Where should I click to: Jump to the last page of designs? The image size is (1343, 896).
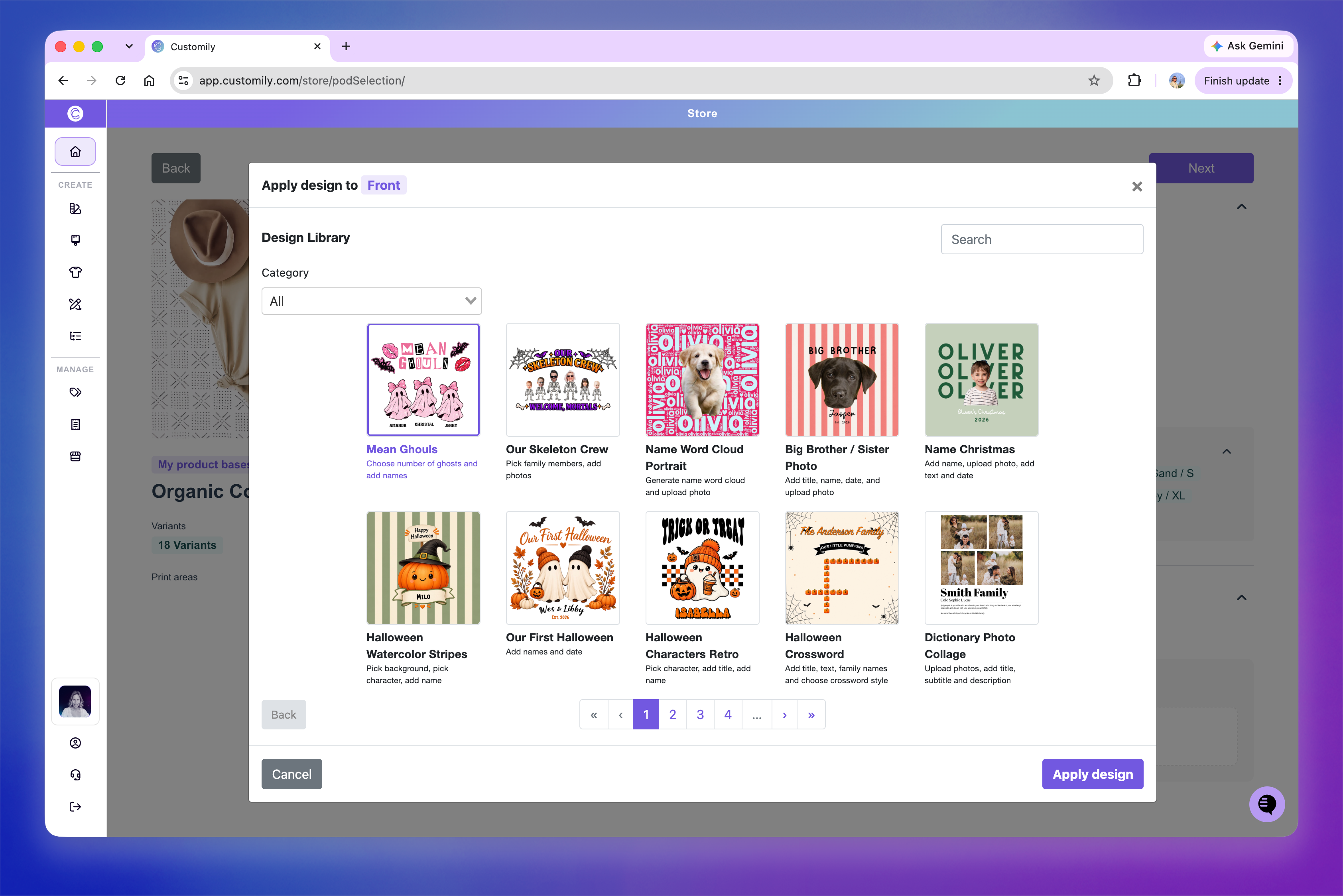pyautogui.click(x=811, y=714)
